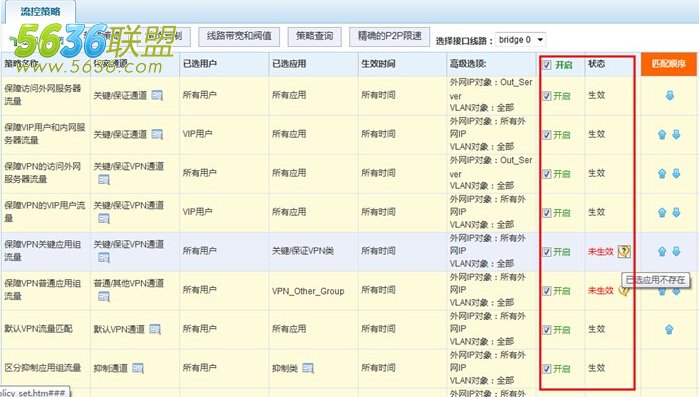Click the 精确的P2P限速 button
The image size is (699, 397).
point(390,36)
